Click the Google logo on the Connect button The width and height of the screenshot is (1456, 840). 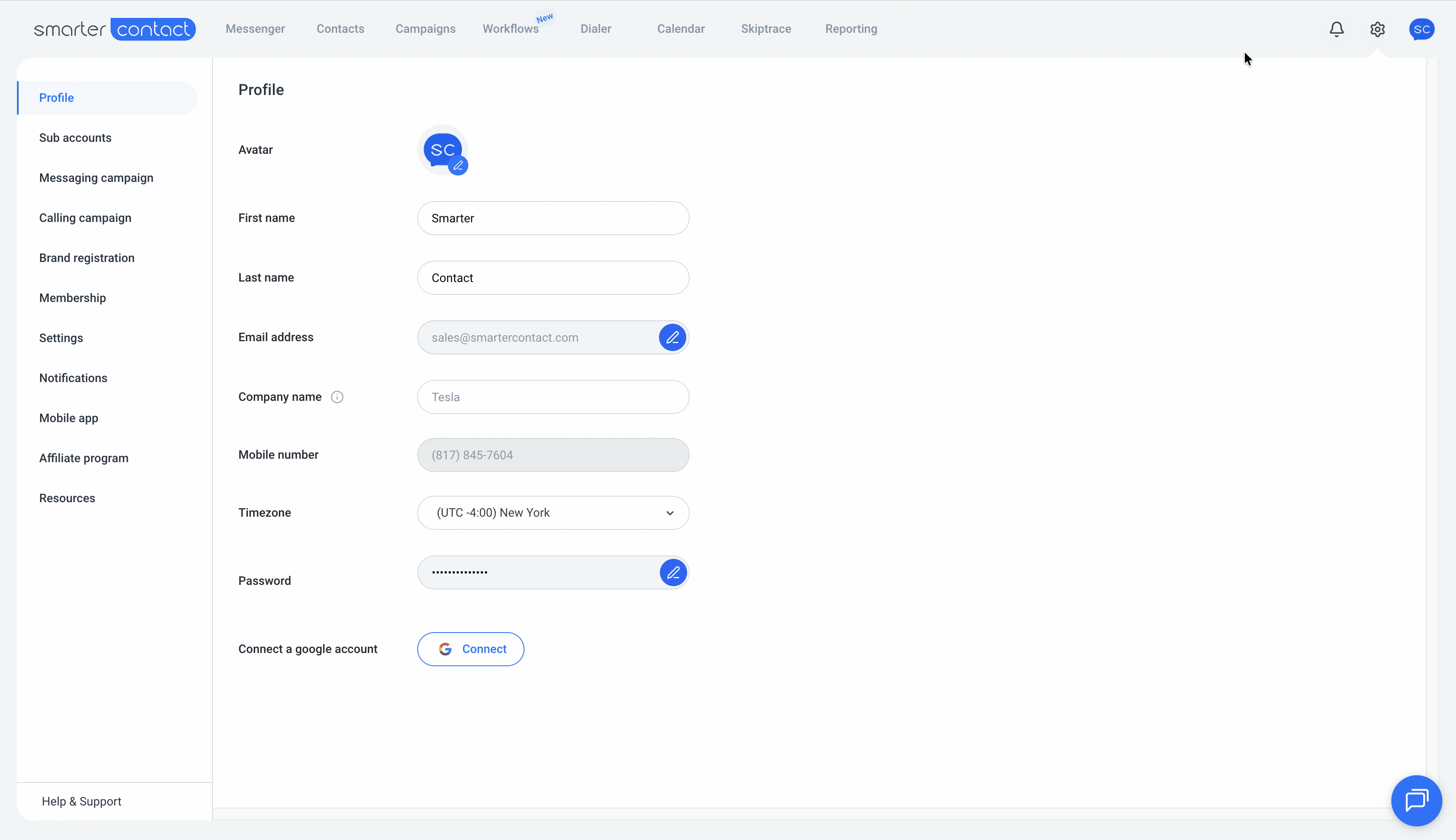pyautogui.click(x=445, y=649)
